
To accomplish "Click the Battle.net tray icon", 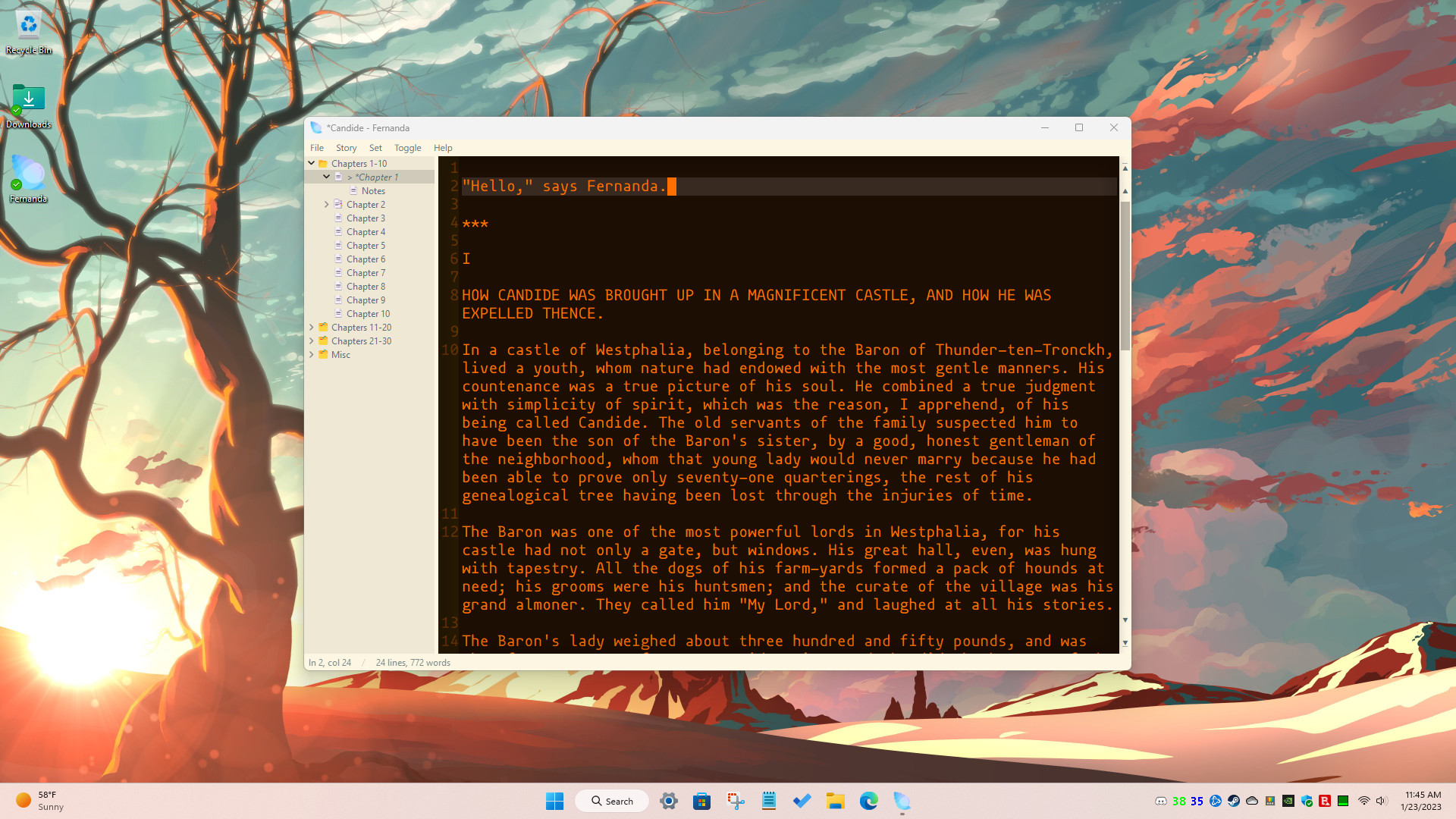I will click(1216, 801).
